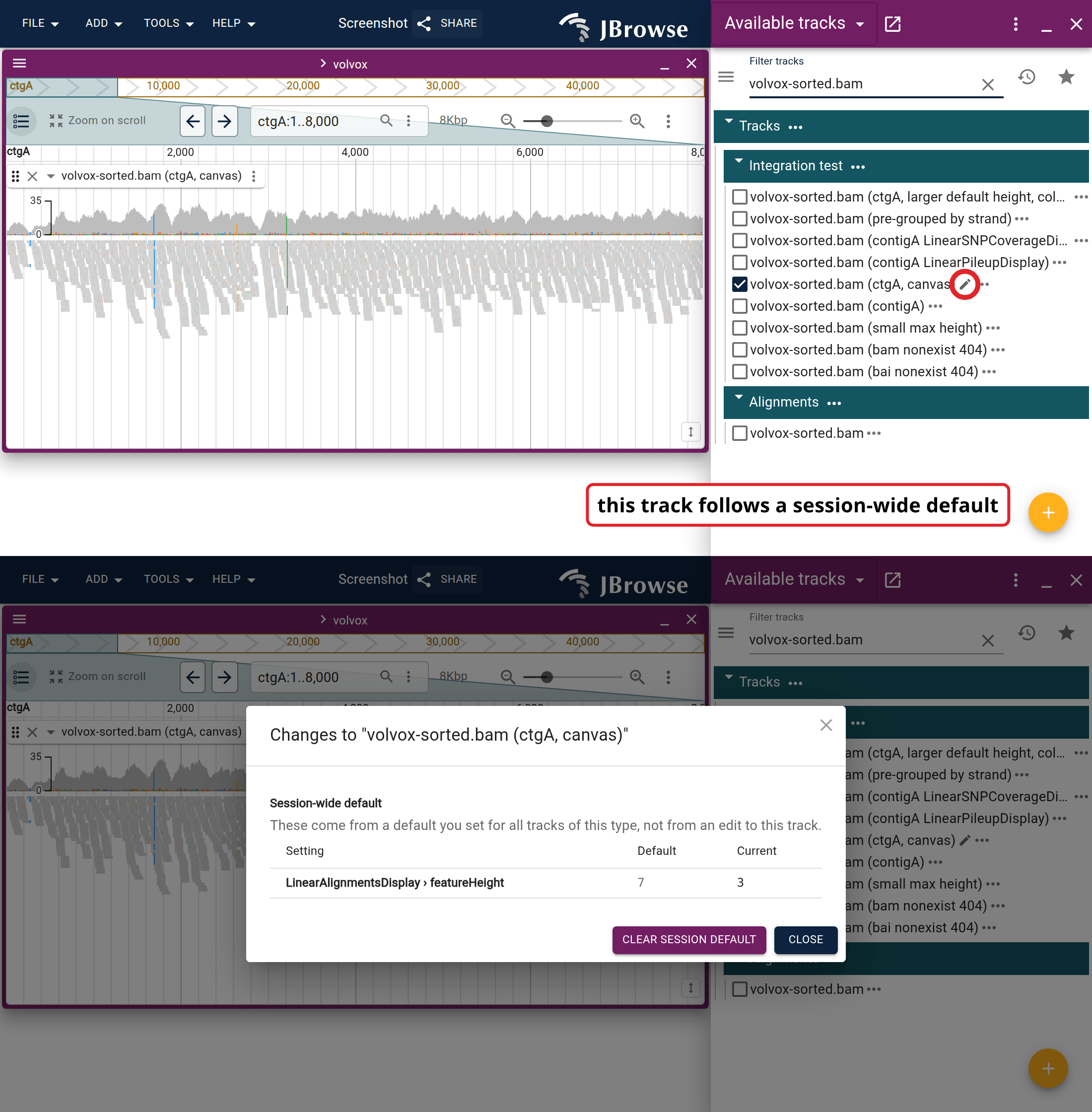
Task: Open track menu dots beside canvas track label
Action: [254, 176]
